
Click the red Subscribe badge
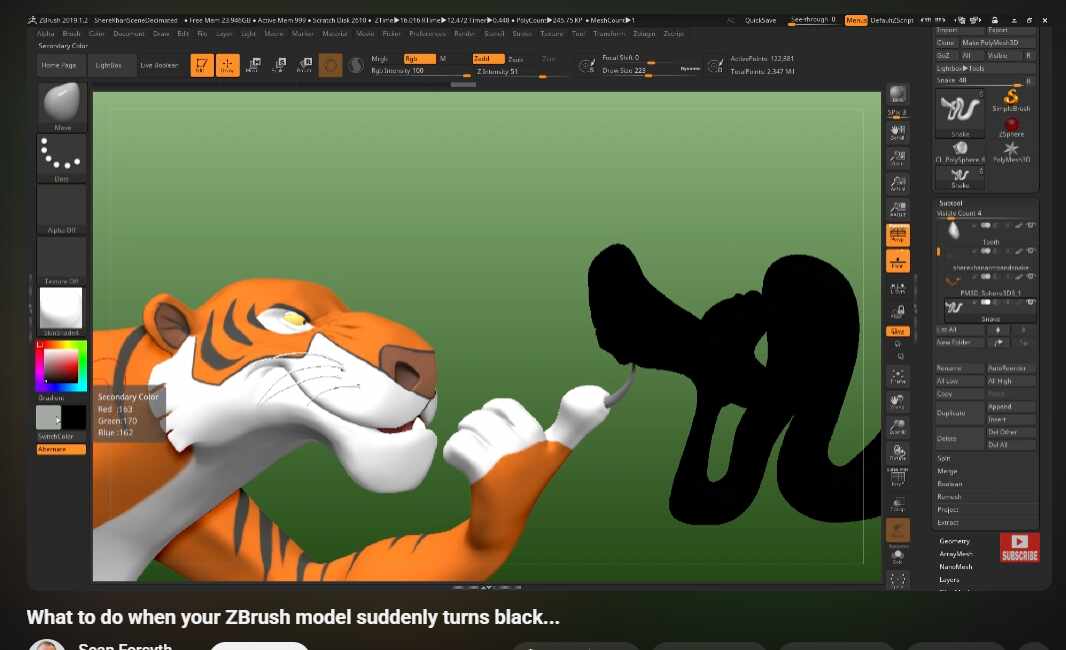[x=1019, y=547]
